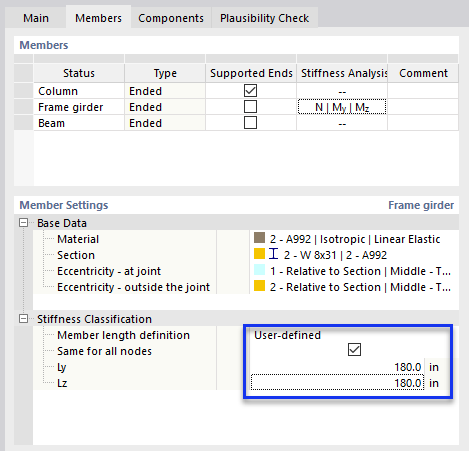Click the in unit next to Ly
The image size is (469, 451).
(x=434, y=367)
